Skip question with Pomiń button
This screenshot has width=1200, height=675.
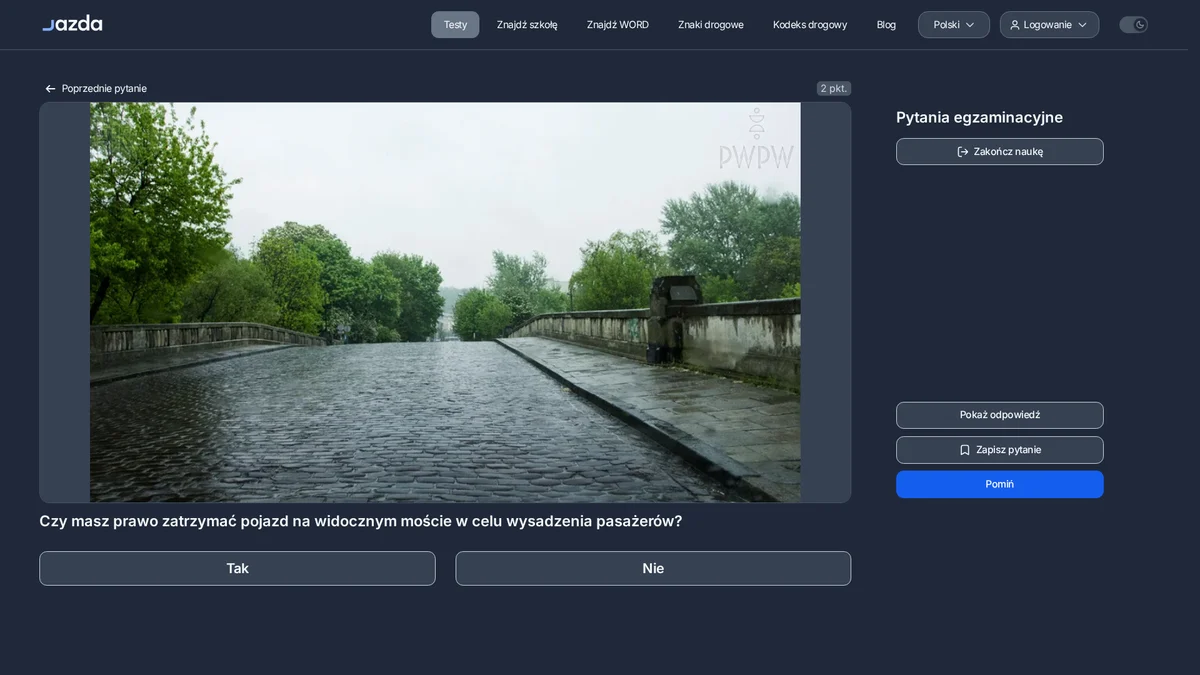point(1000,484)
